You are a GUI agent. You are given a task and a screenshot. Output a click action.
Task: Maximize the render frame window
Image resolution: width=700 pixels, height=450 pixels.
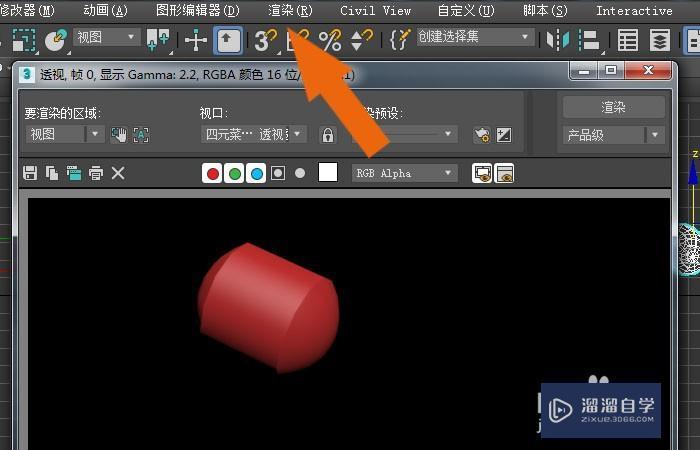click(611, 71)
